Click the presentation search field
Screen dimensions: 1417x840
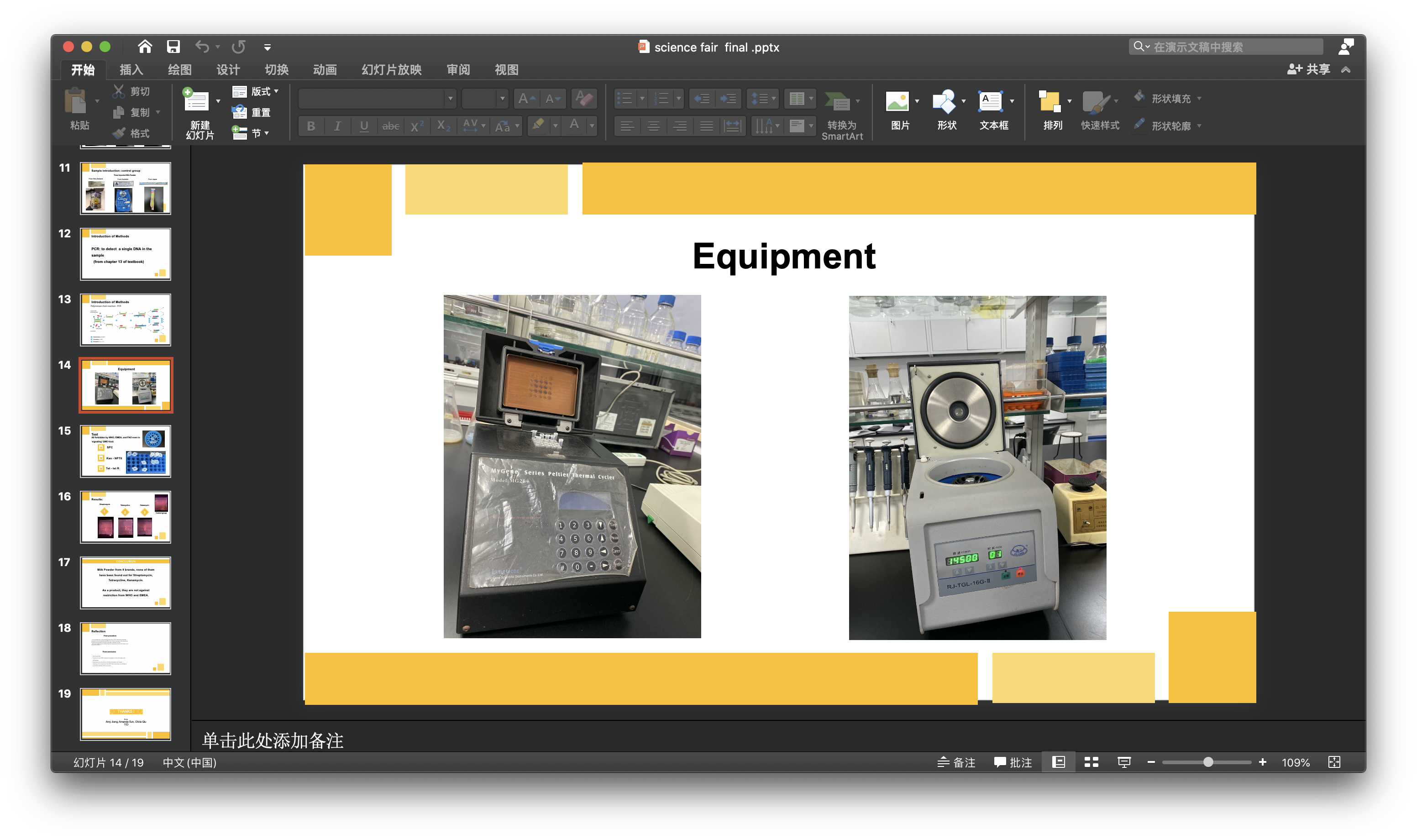tap(1226, 47)
